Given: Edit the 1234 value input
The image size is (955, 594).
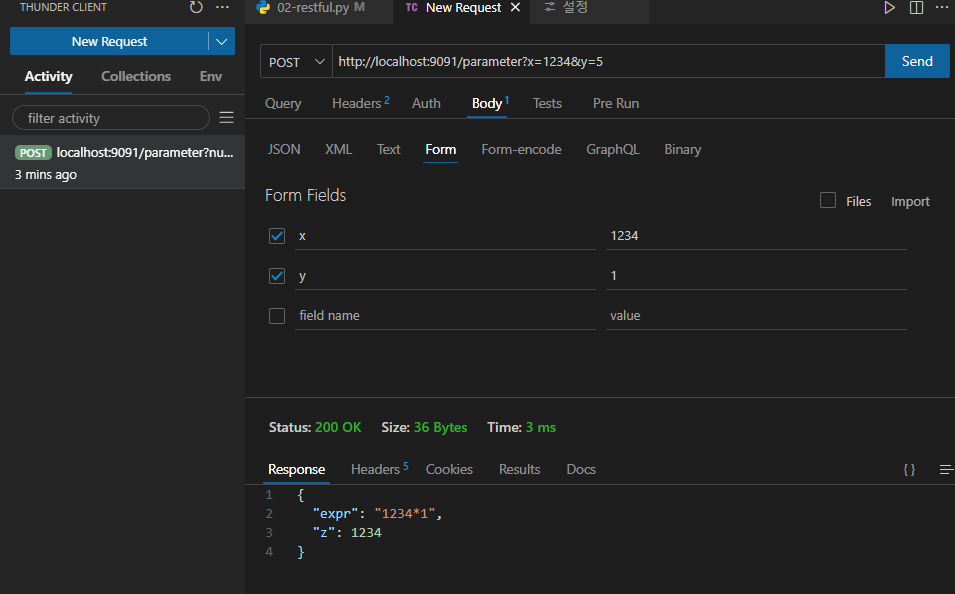Looking at the screenshot, I should pyautogui.click(x=756, y=236).
